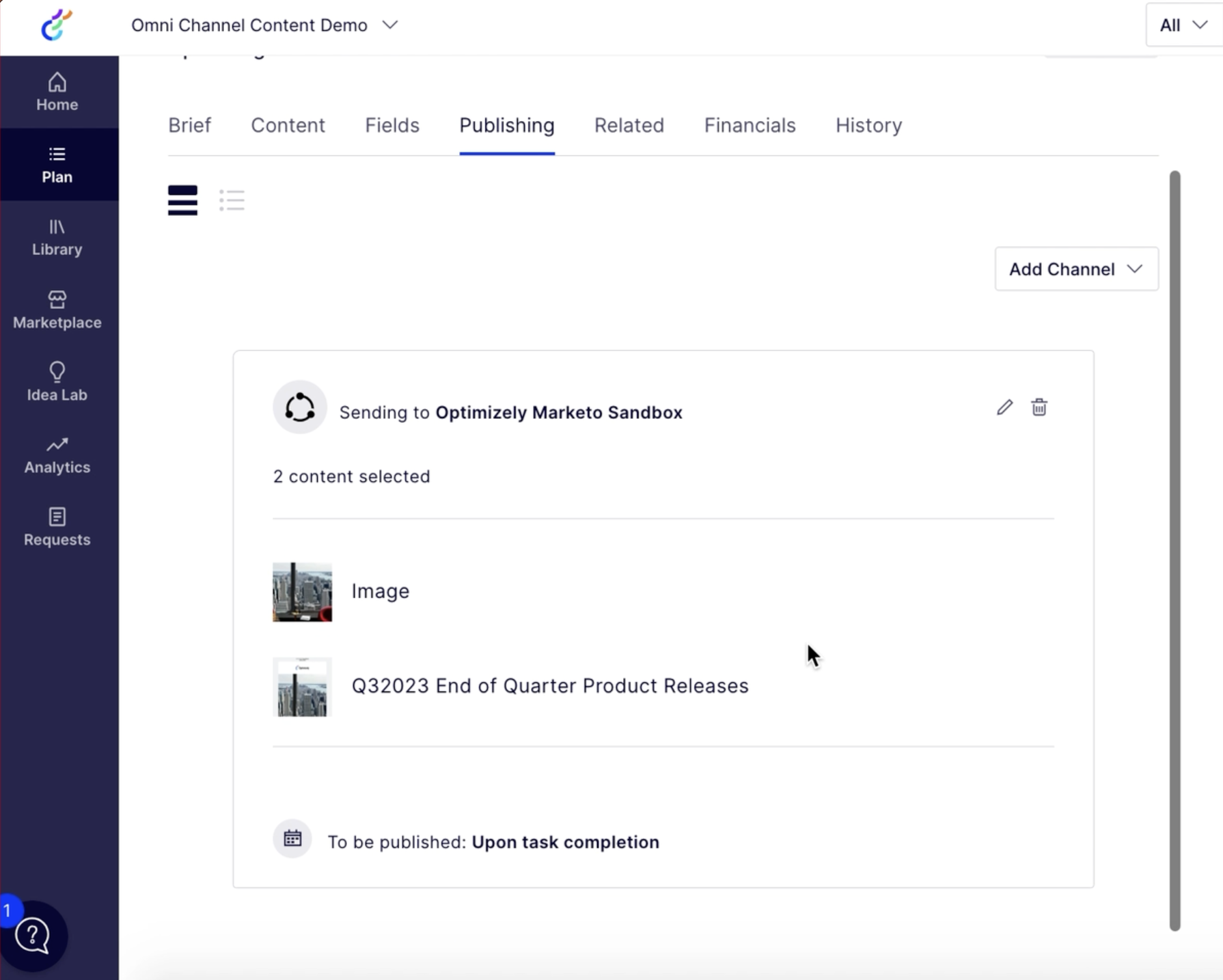Edit the Marketo Sandbox channel with pencil icon

(x=1004, y=407)
